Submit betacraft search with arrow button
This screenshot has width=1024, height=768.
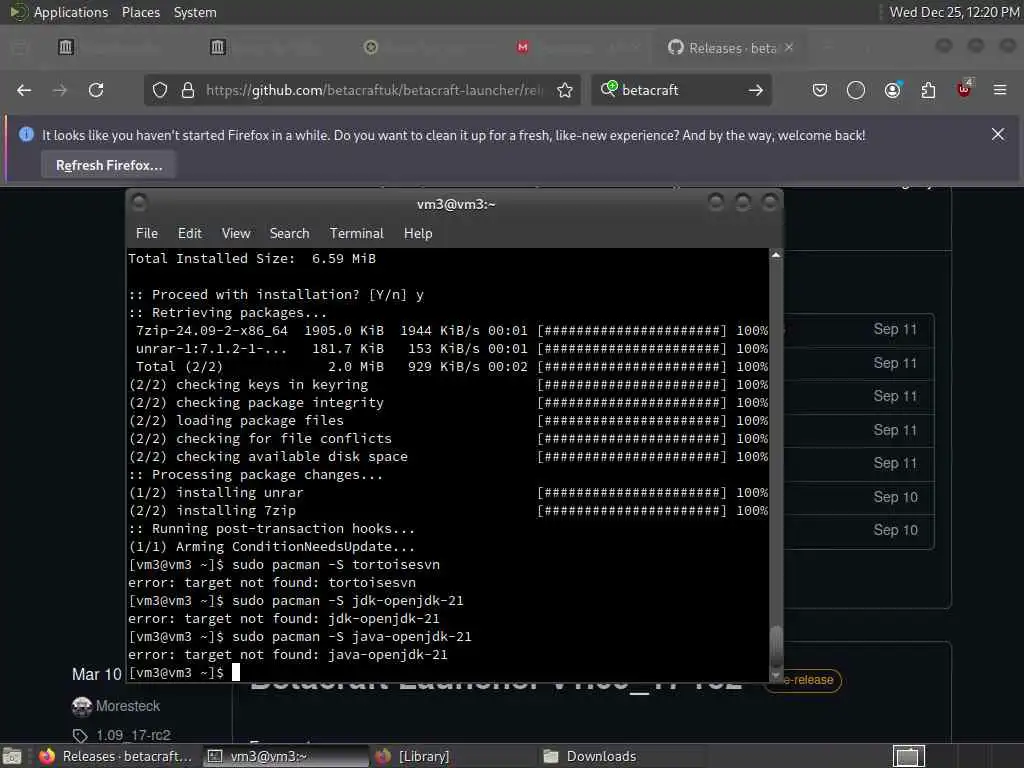coord(756,90)
